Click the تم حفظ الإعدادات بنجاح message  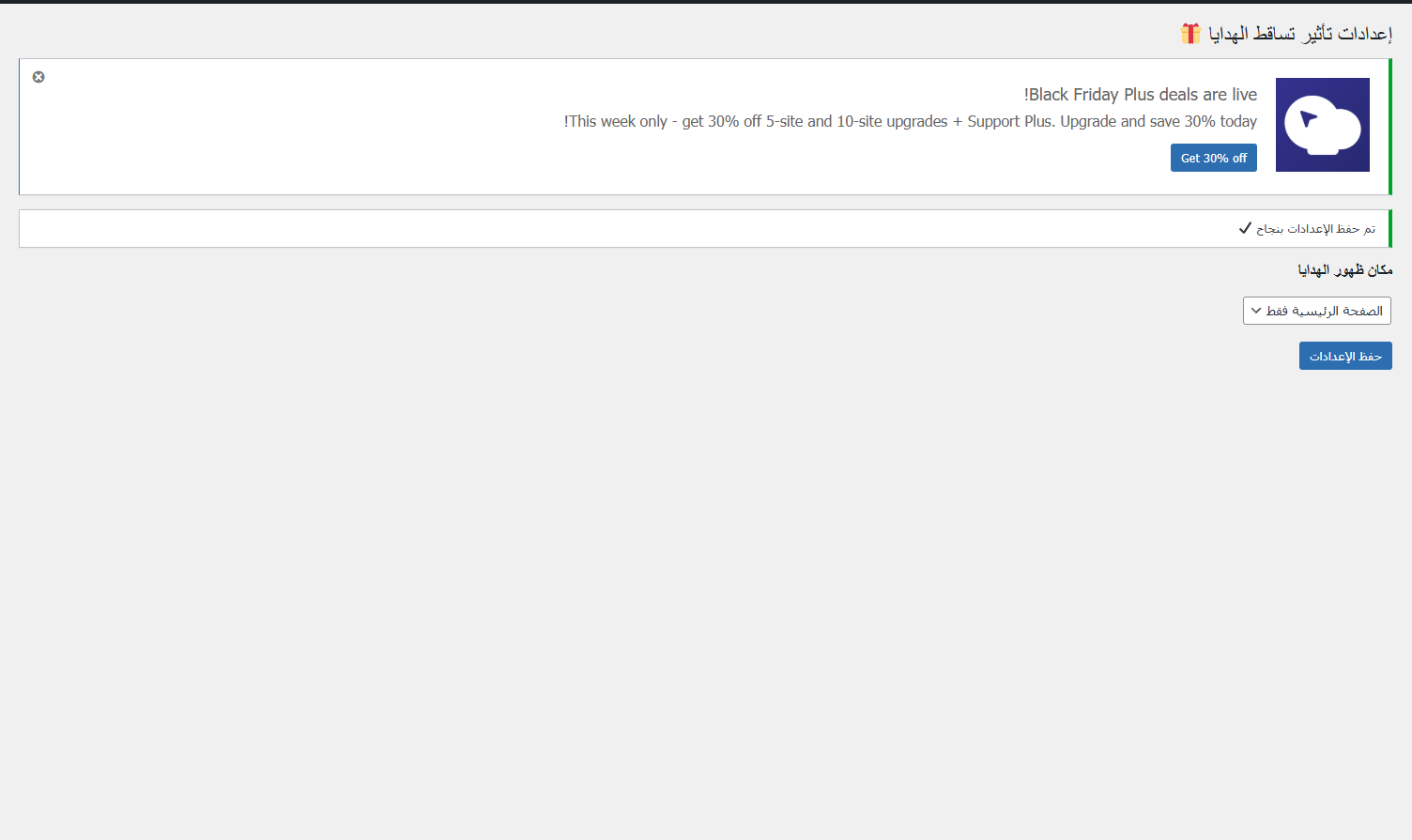[x=1315, y=229]
